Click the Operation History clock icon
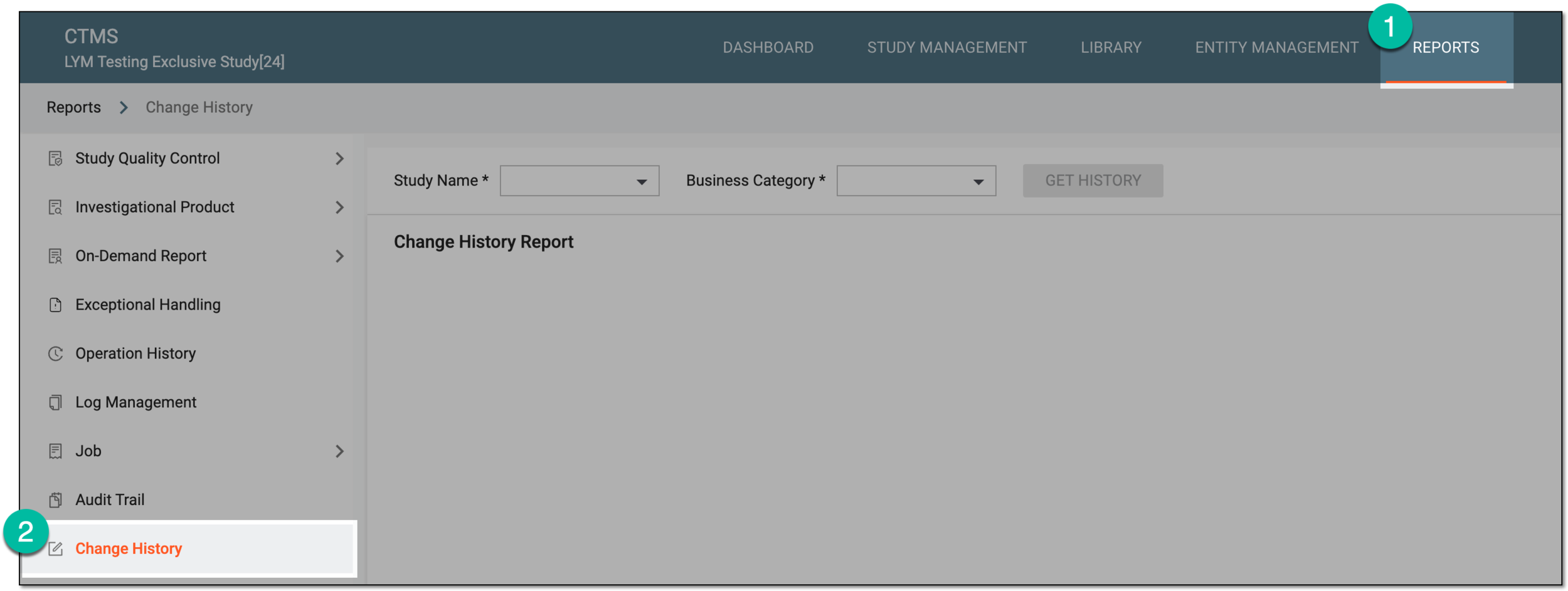The width and height of the screenshot is (1568, 591). (x=55, y=354)
